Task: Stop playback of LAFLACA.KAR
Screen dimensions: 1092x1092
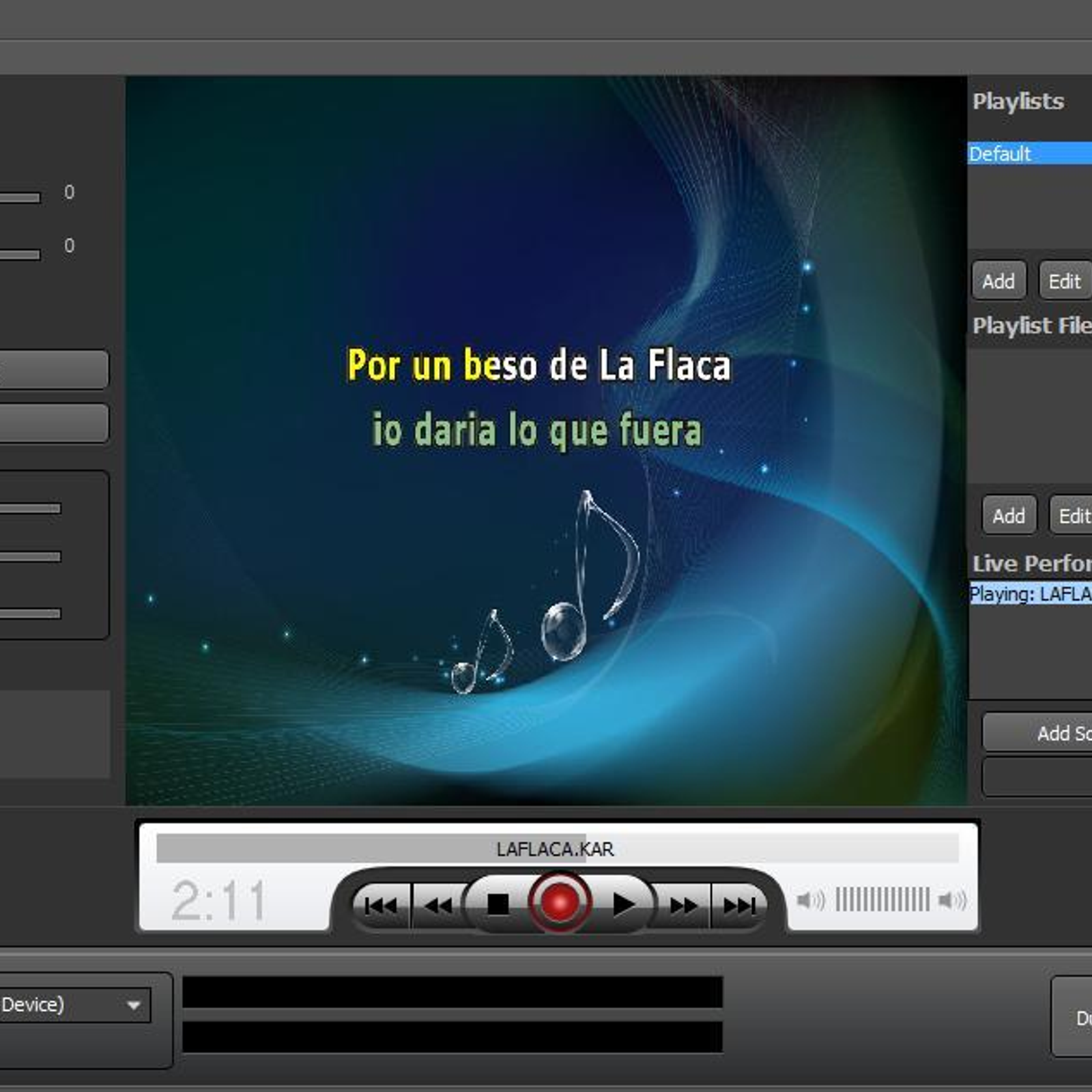Action: pos(498,905)
